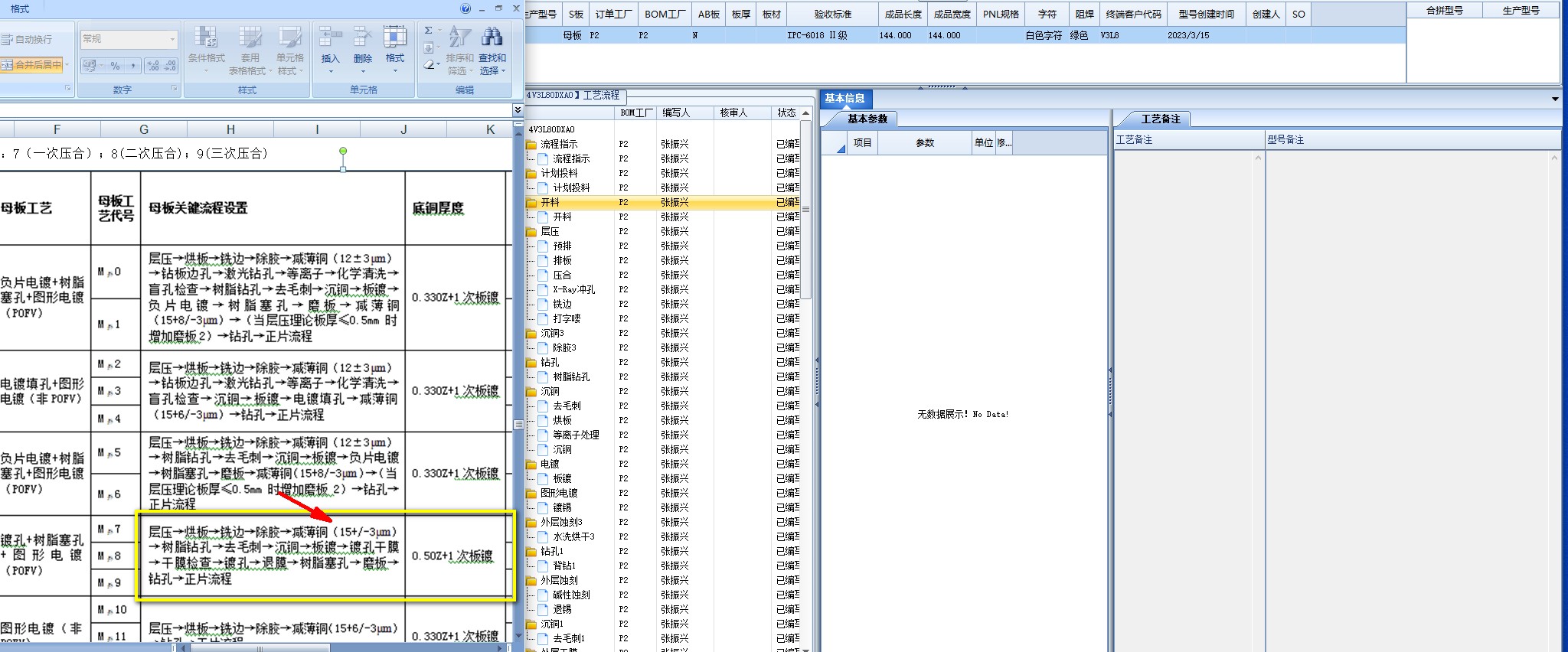Click Delete cells (删除) icon
The image size is (1568, 652).
coord(363,51)
